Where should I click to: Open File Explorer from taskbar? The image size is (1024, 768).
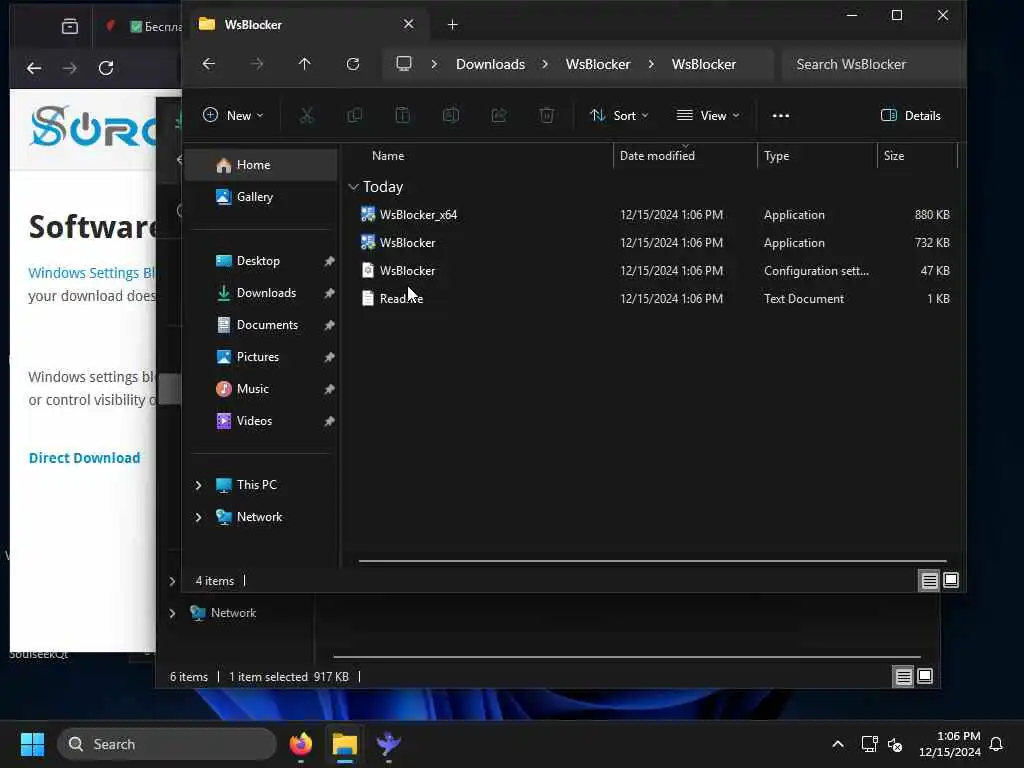click(x=345, y=744)
